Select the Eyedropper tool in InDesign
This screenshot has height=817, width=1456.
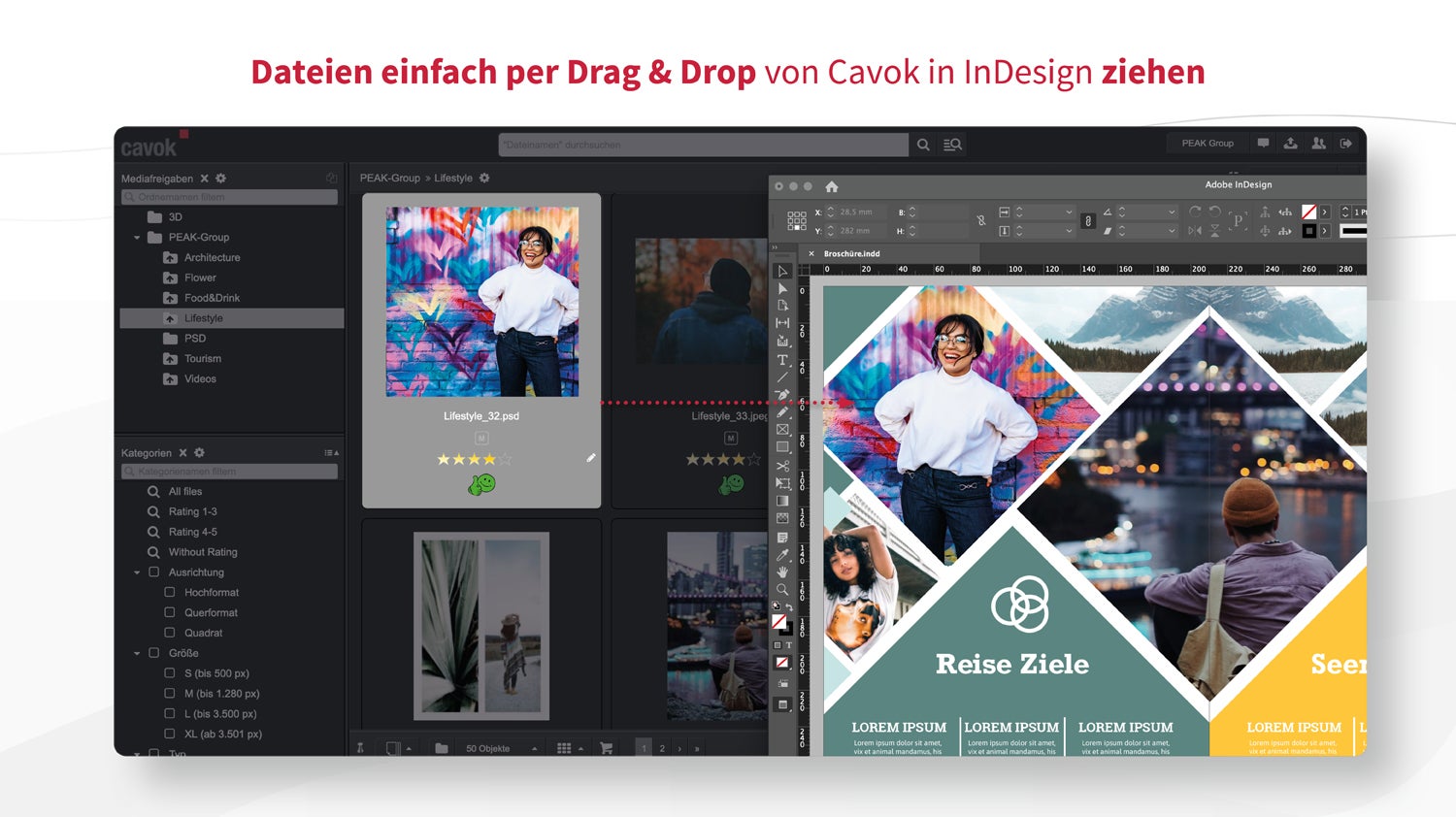(782, 555)
